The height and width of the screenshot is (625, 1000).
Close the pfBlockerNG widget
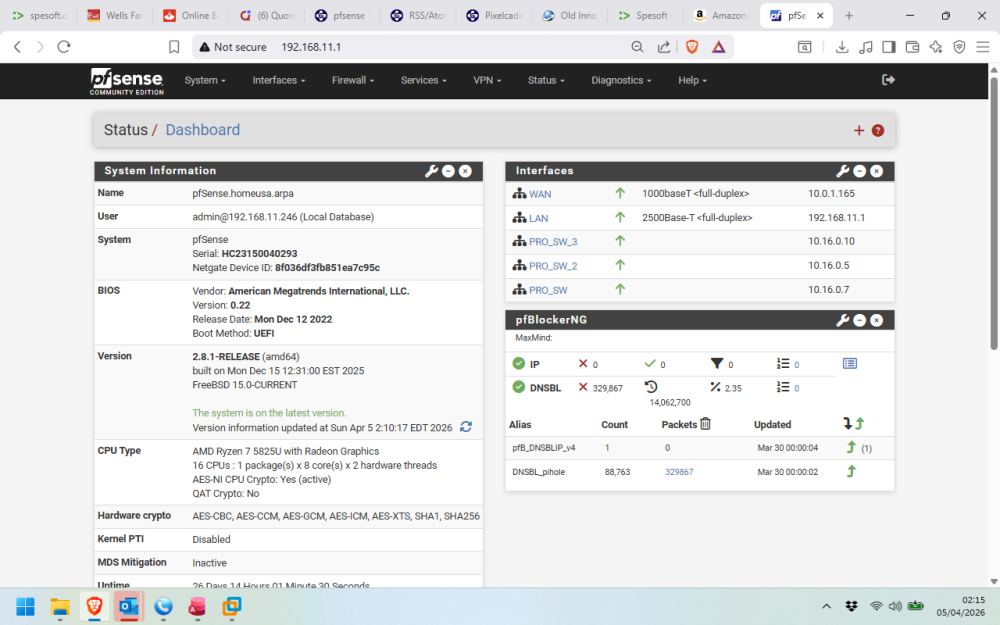coord(877,320)
